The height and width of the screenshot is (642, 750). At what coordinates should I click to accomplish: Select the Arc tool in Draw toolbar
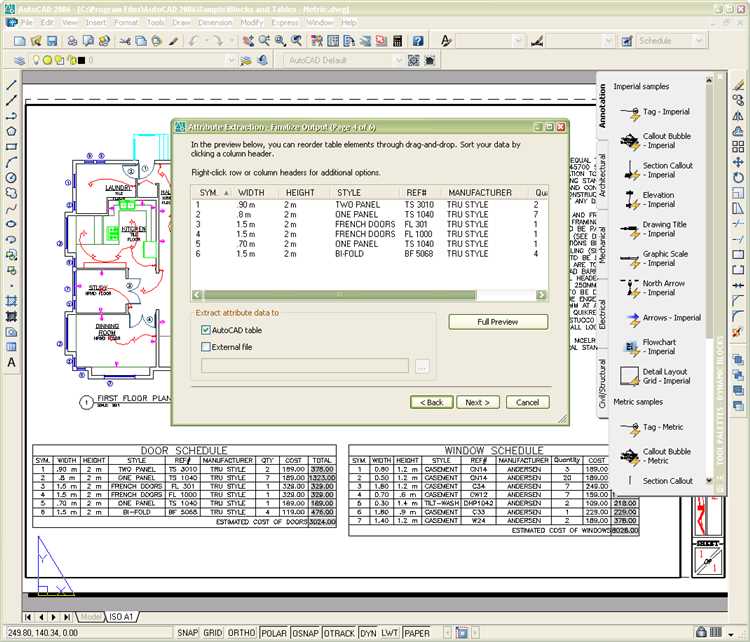11,163
